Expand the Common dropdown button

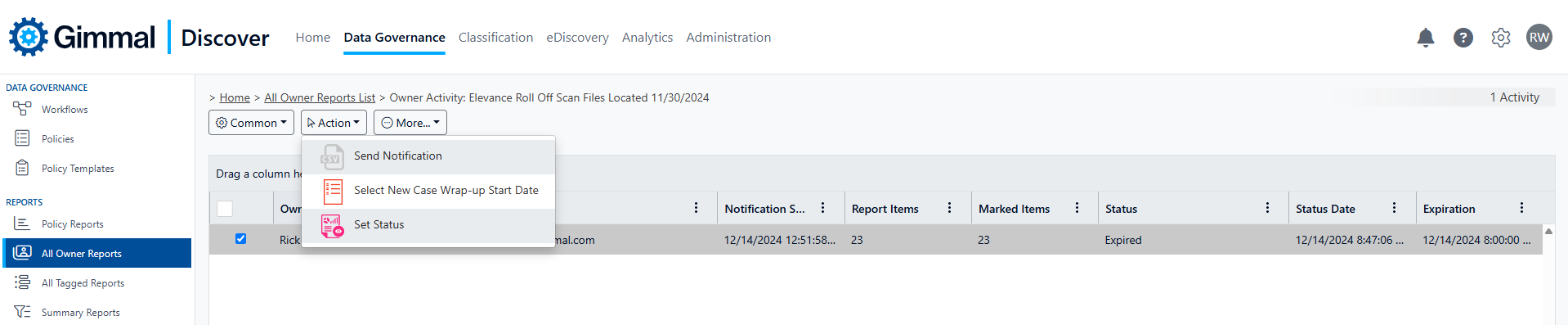pyautogui.click(x=251, y=123)
